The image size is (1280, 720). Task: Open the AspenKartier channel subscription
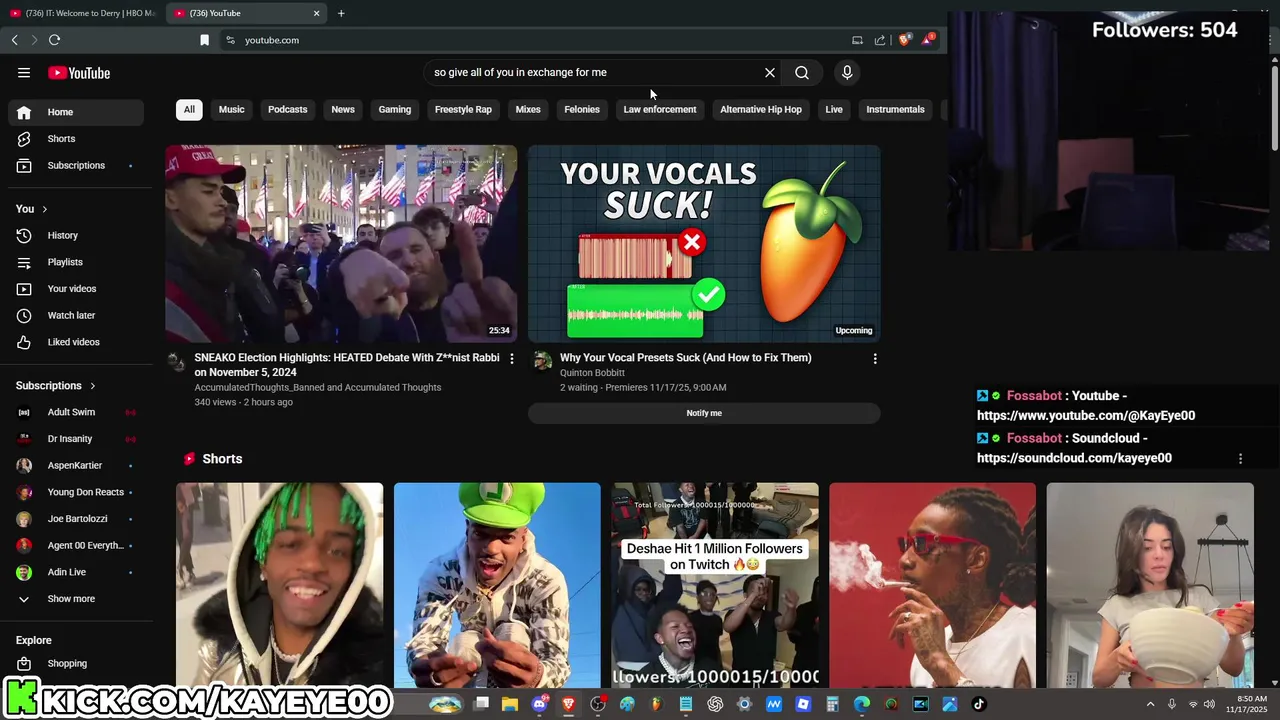[x=76, y=465]
